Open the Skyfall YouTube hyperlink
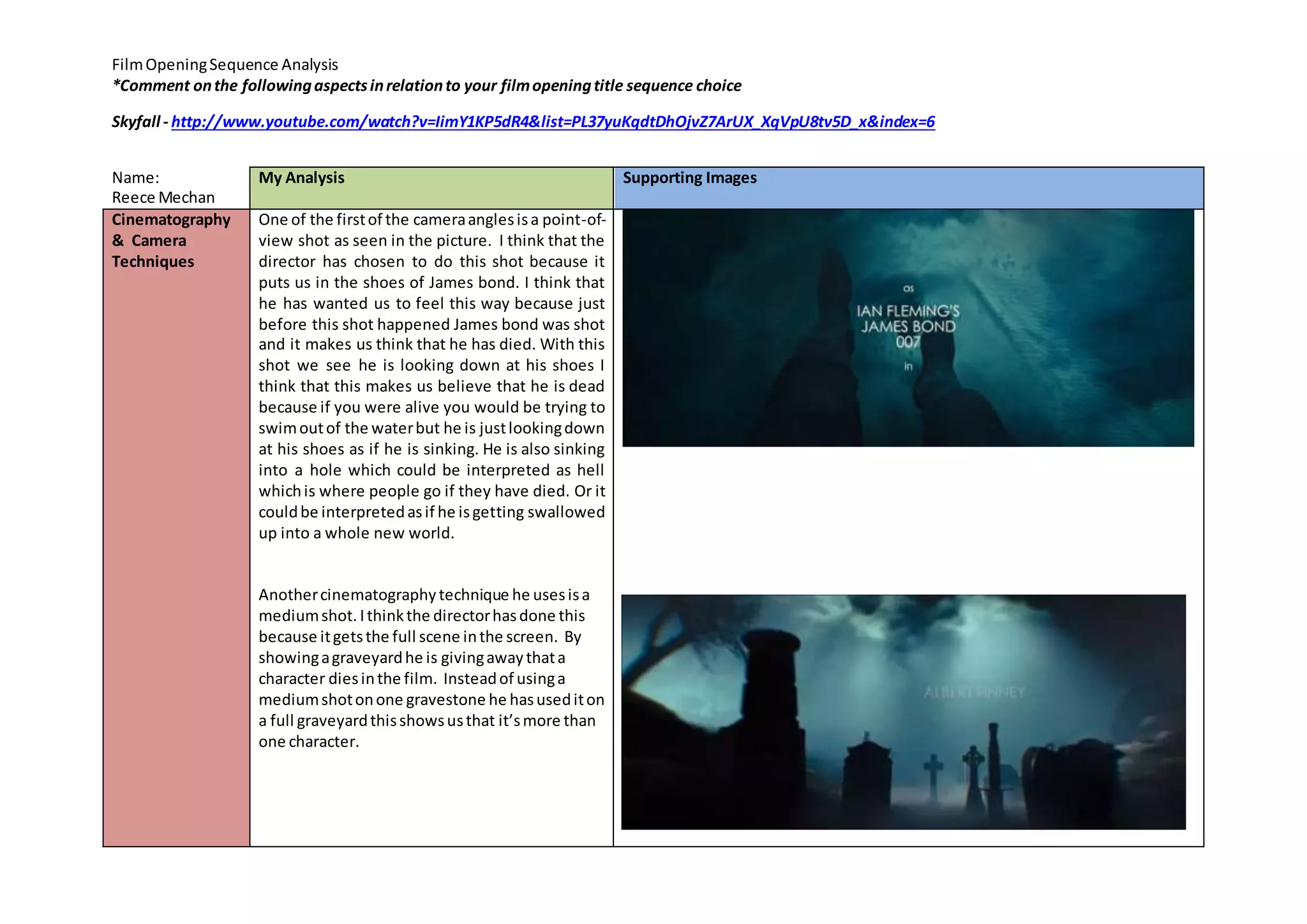The width and height of the screenshot is (1307, 924). tap(553, 122)
